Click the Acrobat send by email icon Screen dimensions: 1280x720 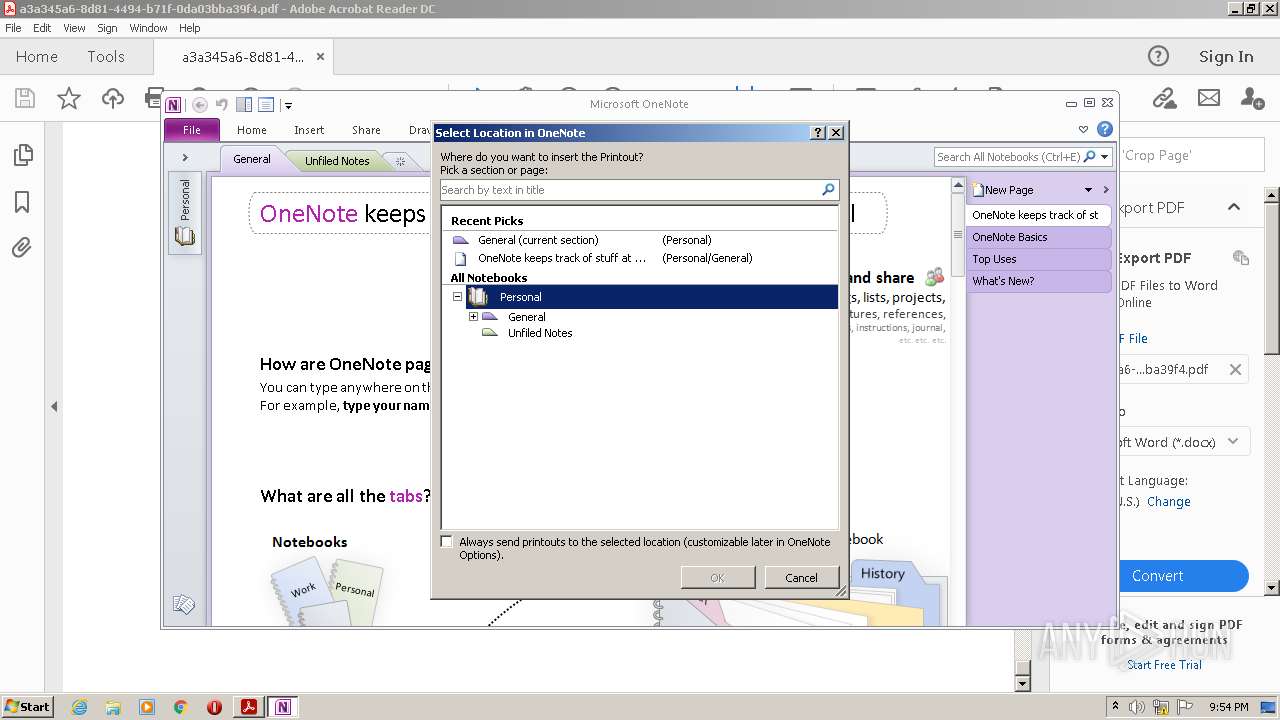pyautogui.click(x=1209, y=98)
